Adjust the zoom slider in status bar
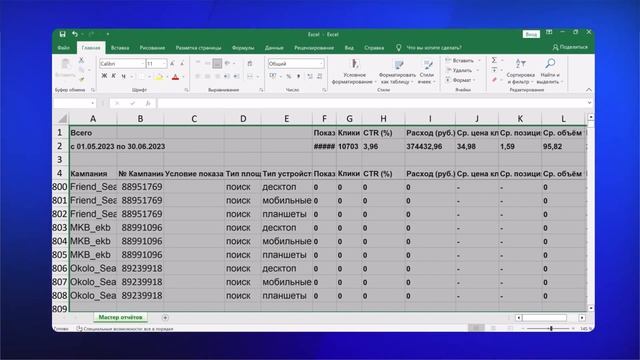Viewport: 640px width, 360px height. pos(551,328)
